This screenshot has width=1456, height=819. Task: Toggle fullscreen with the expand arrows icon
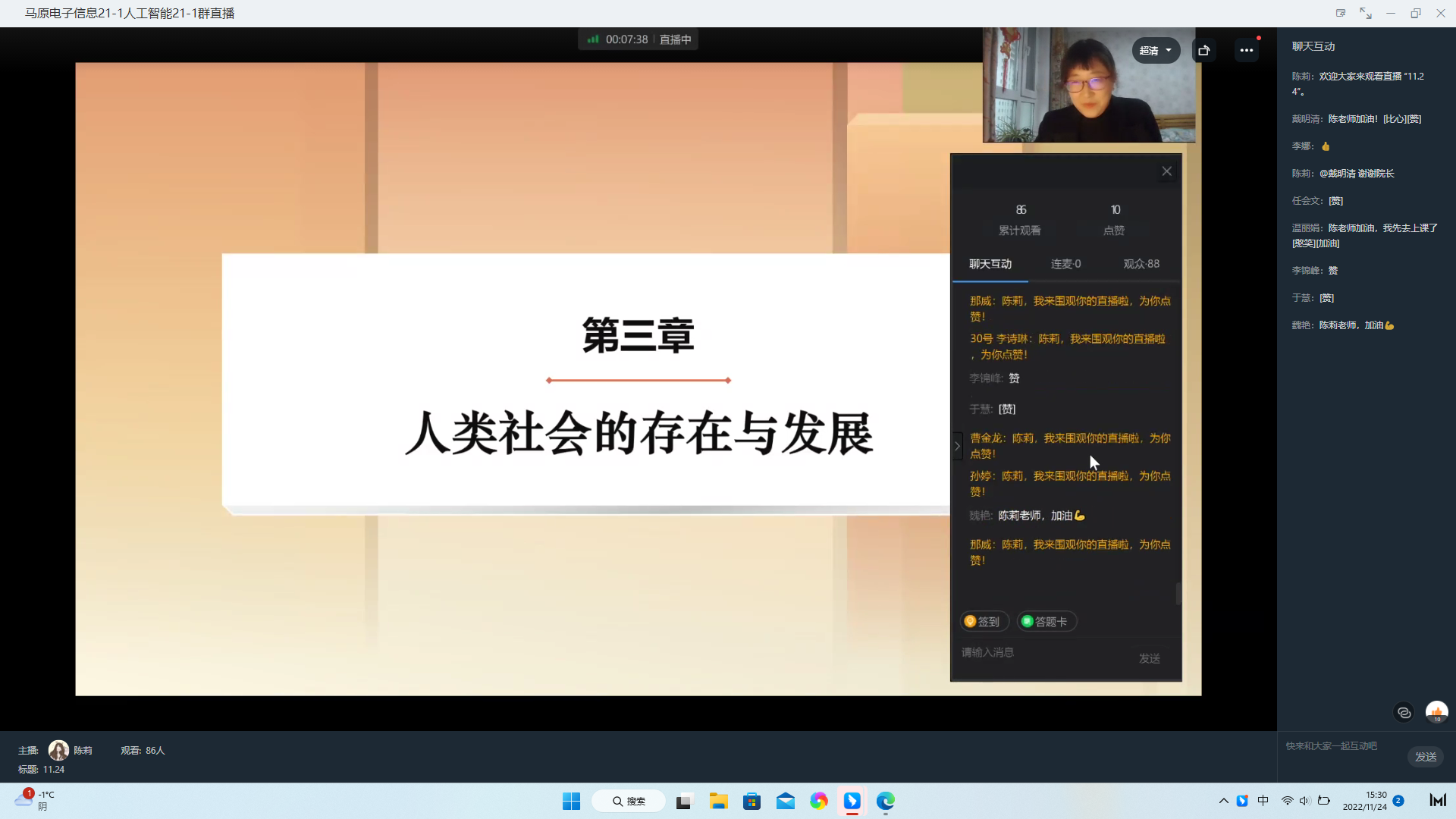pos(1366,13)
